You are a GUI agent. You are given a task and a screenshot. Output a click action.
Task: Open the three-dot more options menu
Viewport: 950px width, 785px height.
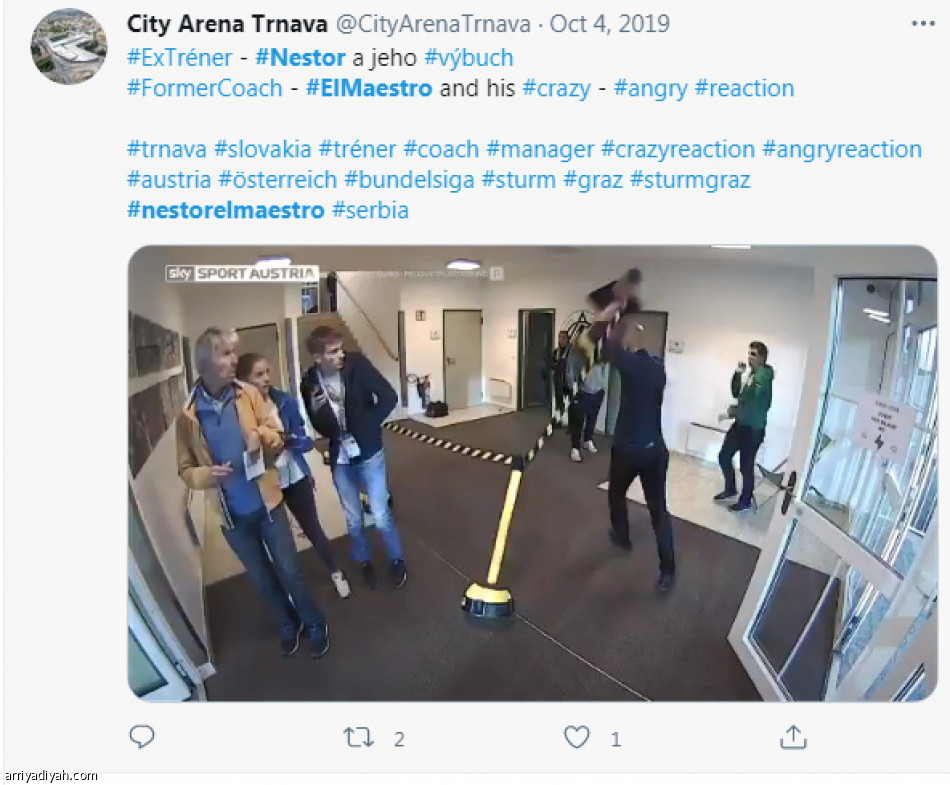(x=923, y=24)
